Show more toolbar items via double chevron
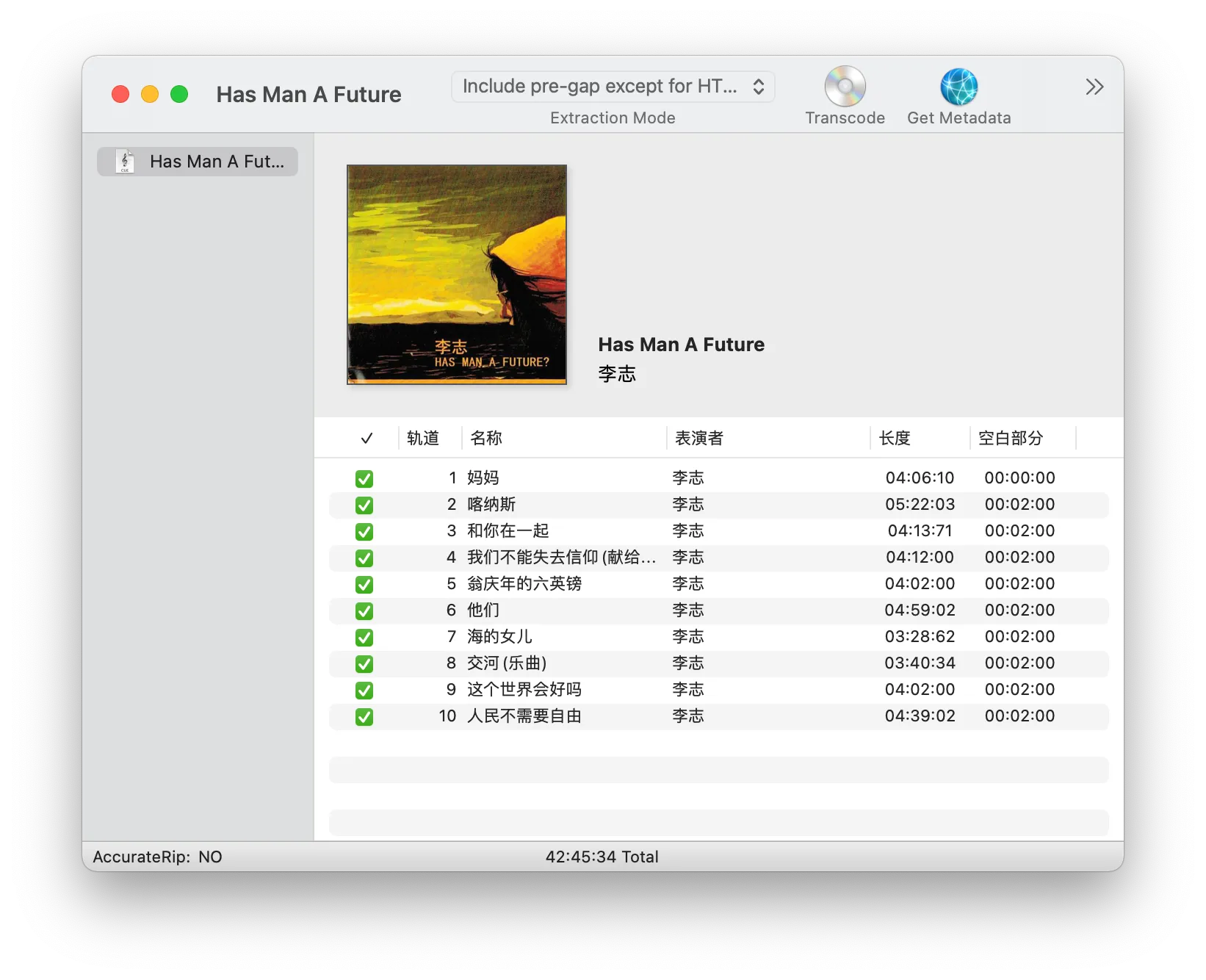 click(x=1094, y=87)
